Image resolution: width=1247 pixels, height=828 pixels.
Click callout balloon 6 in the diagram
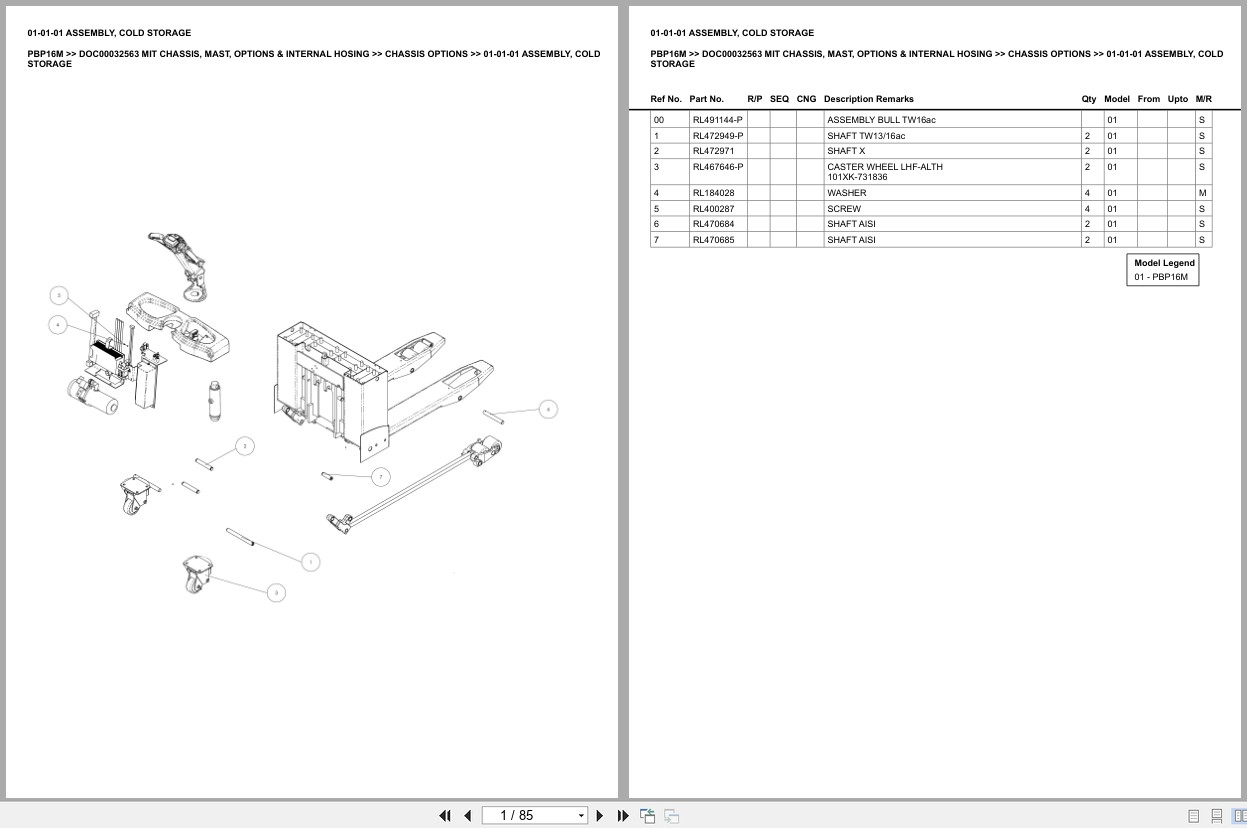547,409
